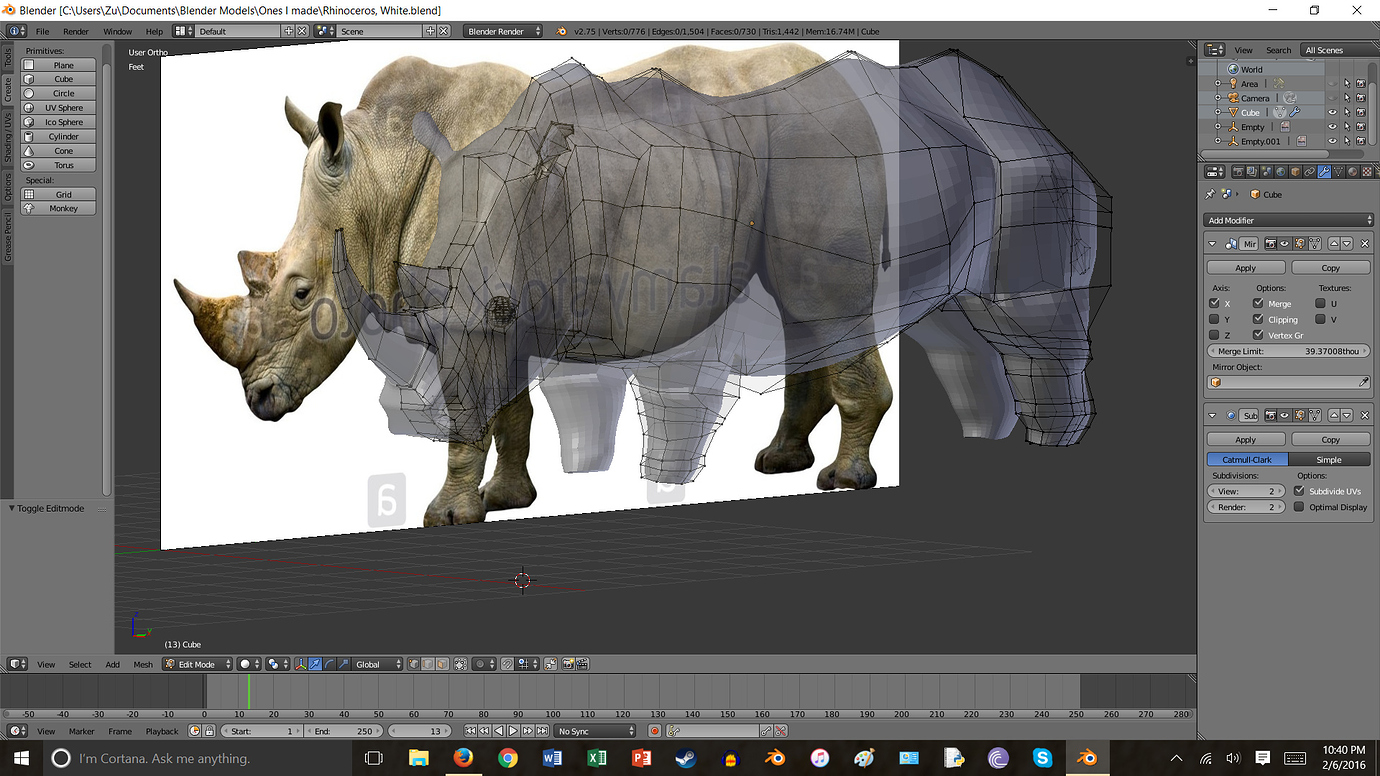
Task: Open the Windows Start menu
Action: 22,758
